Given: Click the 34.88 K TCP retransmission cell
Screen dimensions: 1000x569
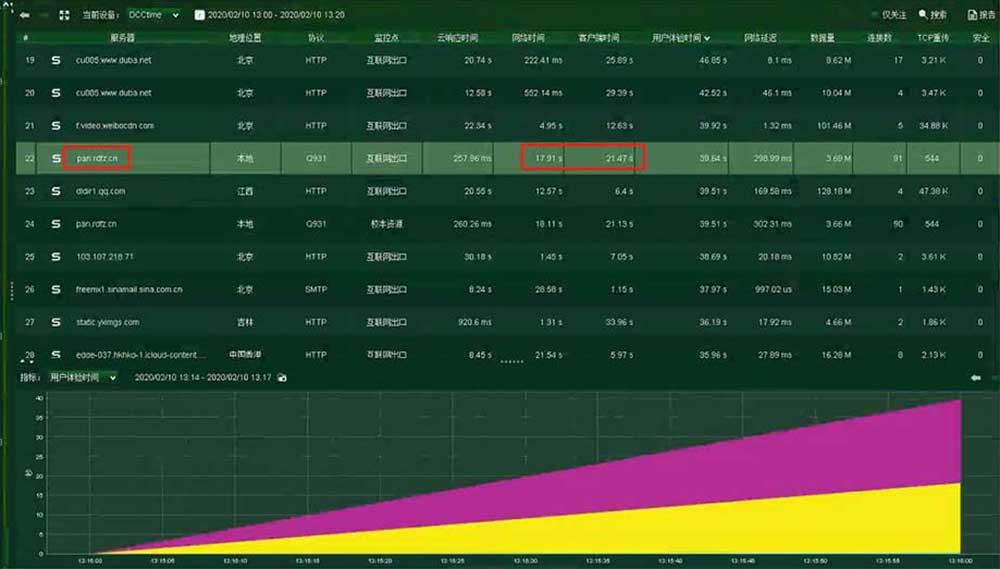Looking at the screenshot, I should tap(933, 126).
